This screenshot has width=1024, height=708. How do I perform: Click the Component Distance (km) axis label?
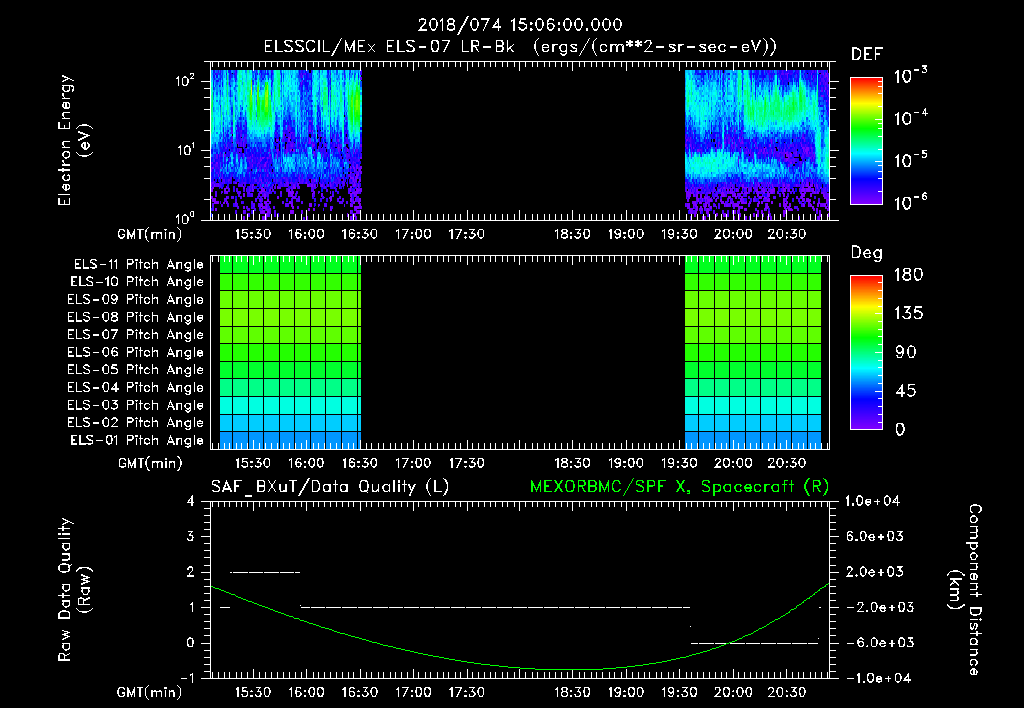tap(965, 589)
